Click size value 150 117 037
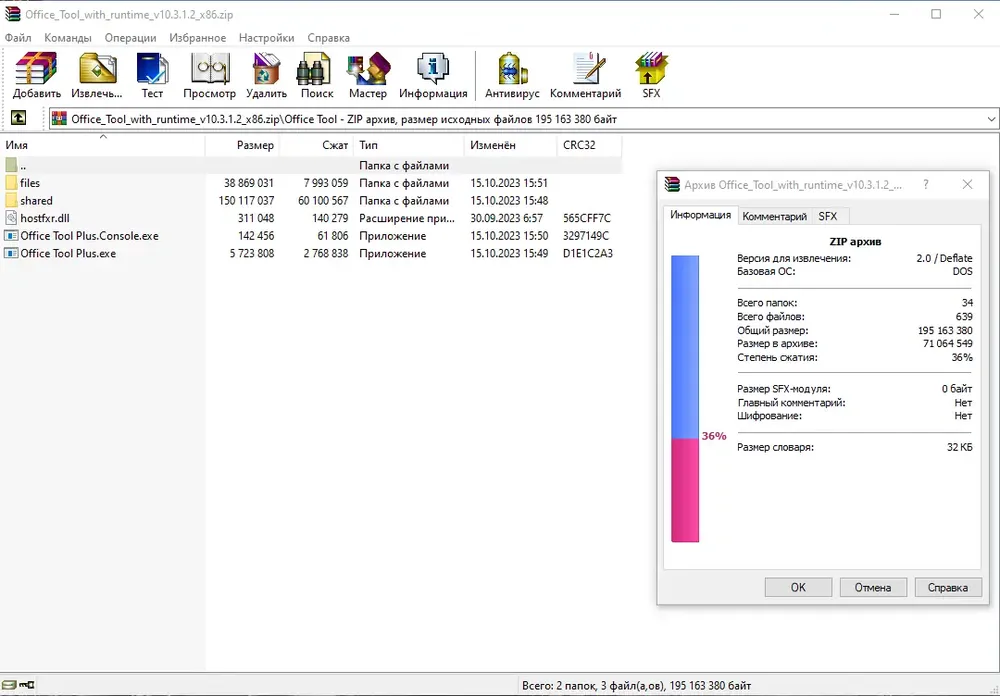 [246, 200]
